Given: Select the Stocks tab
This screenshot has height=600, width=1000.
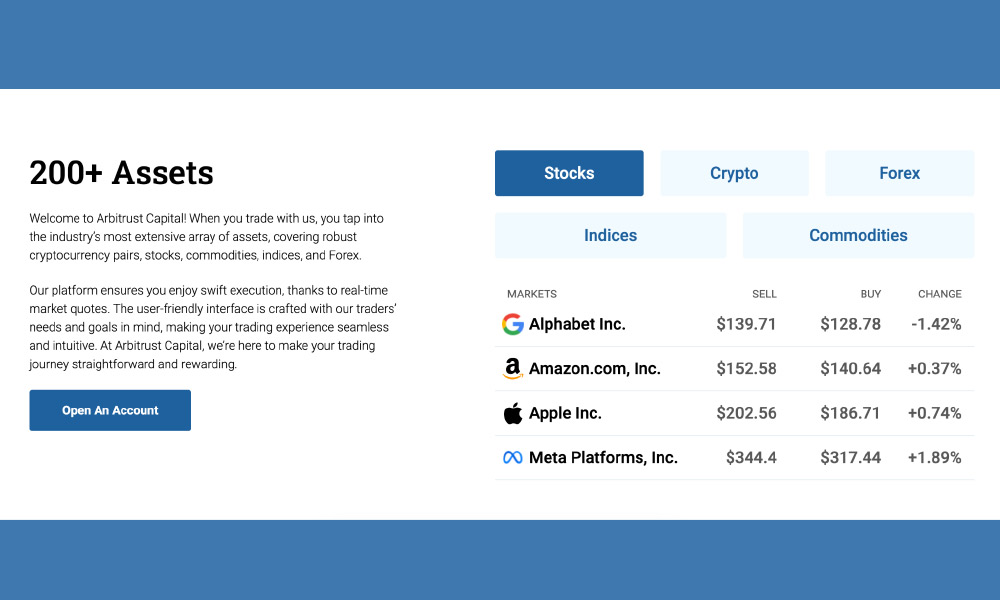Looking at the screenshot, I should pos(568,172).
